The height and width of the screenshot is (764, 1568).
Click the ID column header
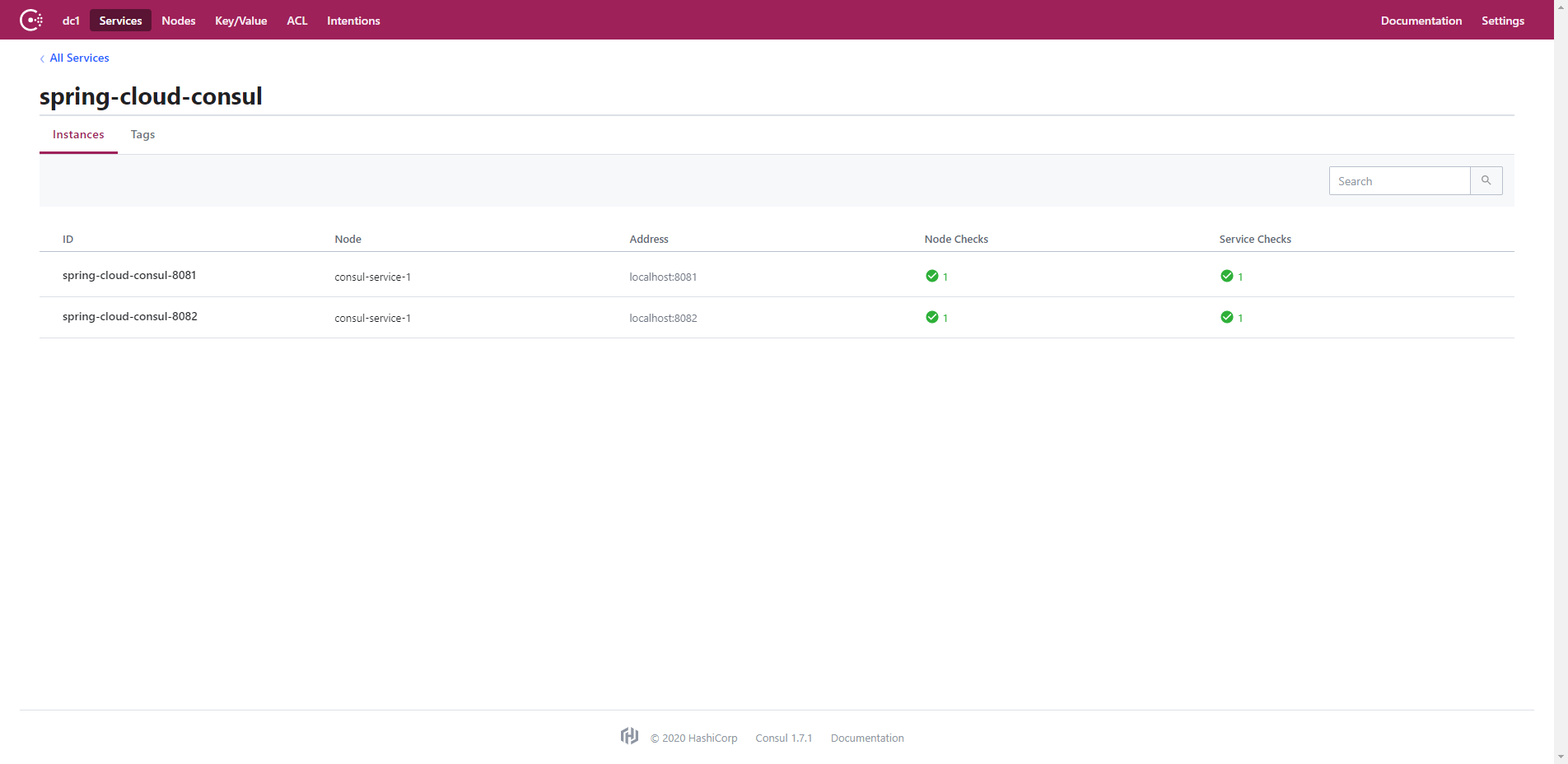click(x=68, y=239)
